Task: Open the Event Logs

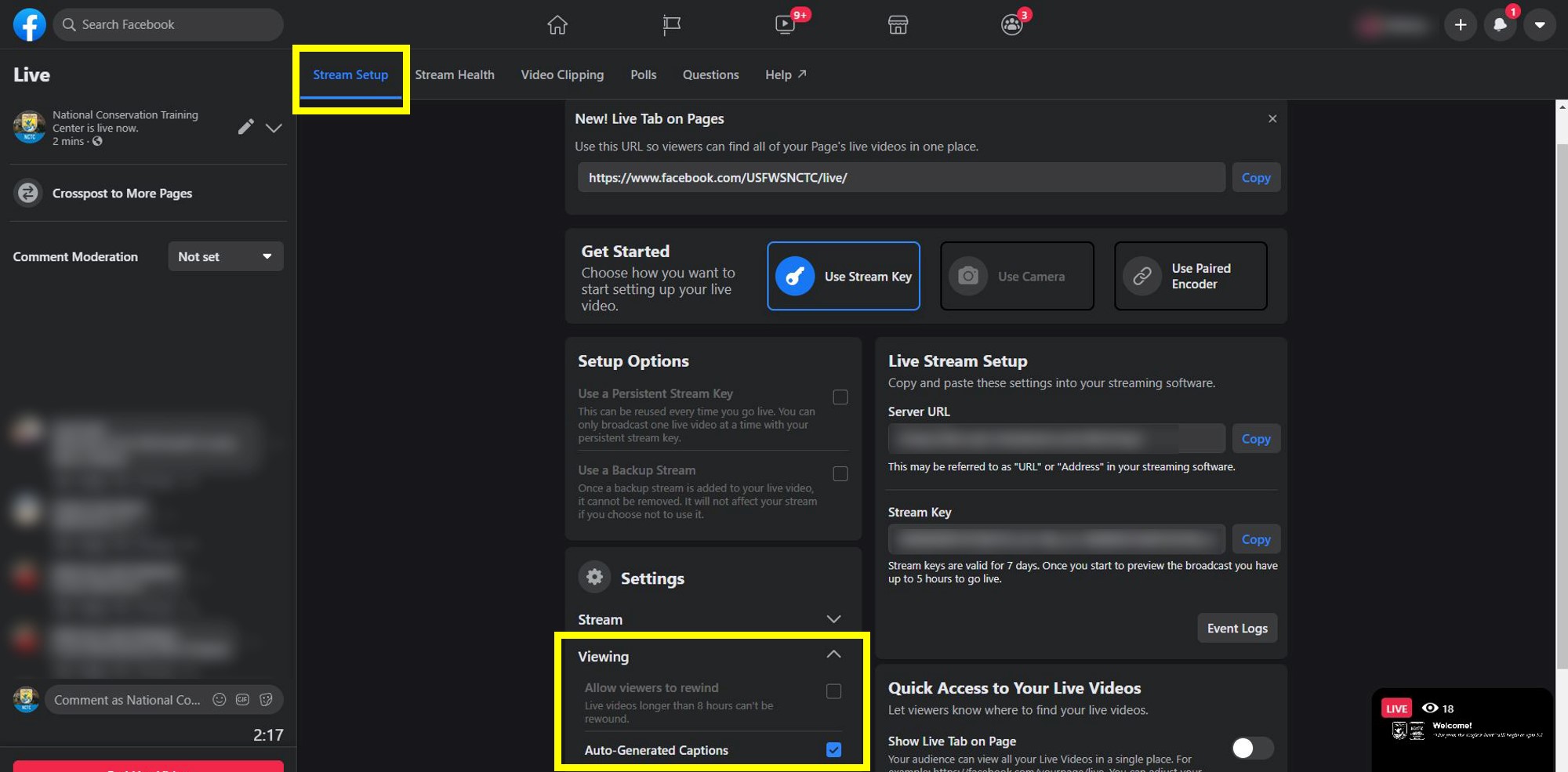Action: [1237, 628]
